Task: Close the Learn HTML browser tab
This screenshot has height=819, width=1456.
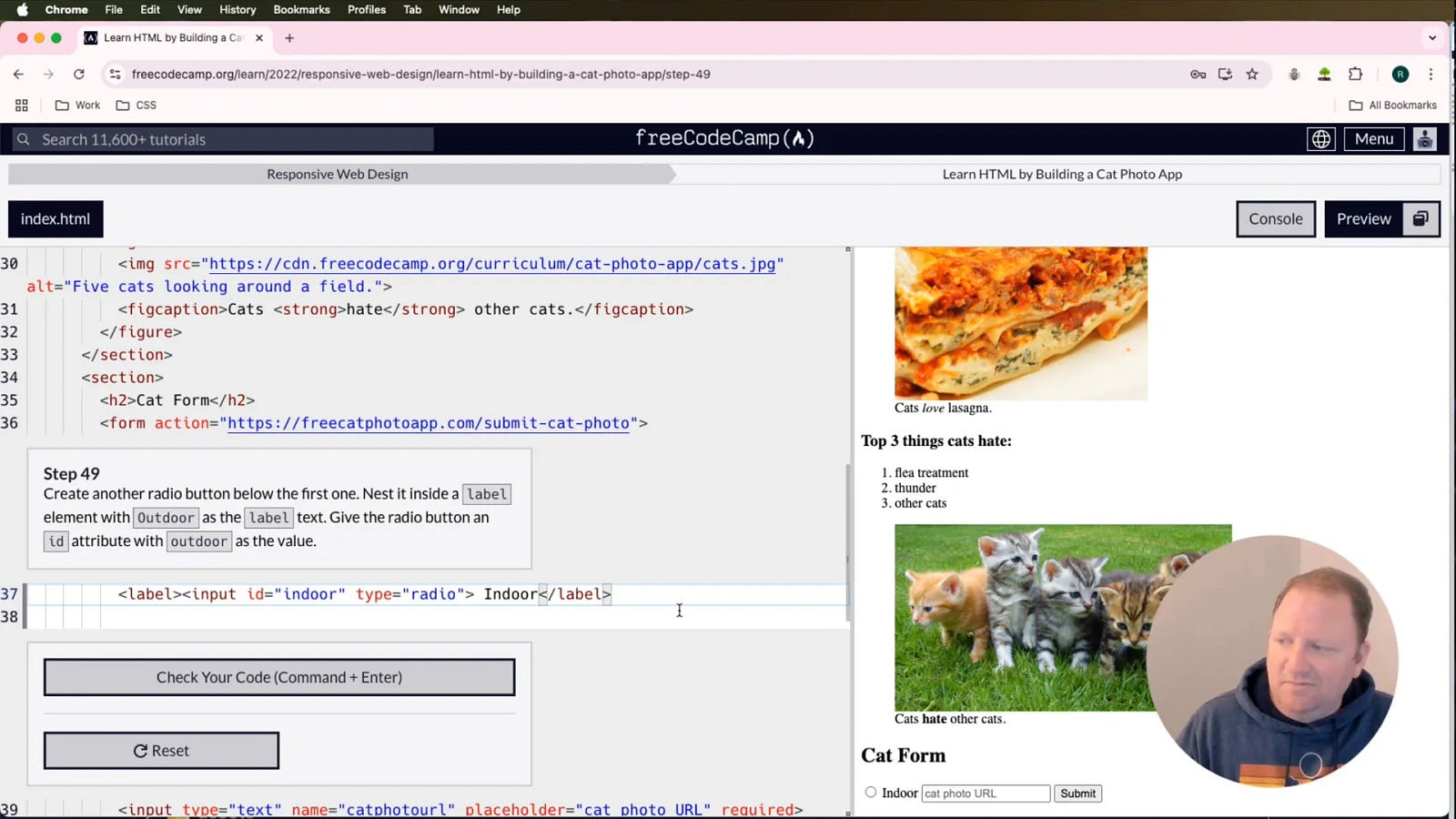Action: tap(259, 38)
